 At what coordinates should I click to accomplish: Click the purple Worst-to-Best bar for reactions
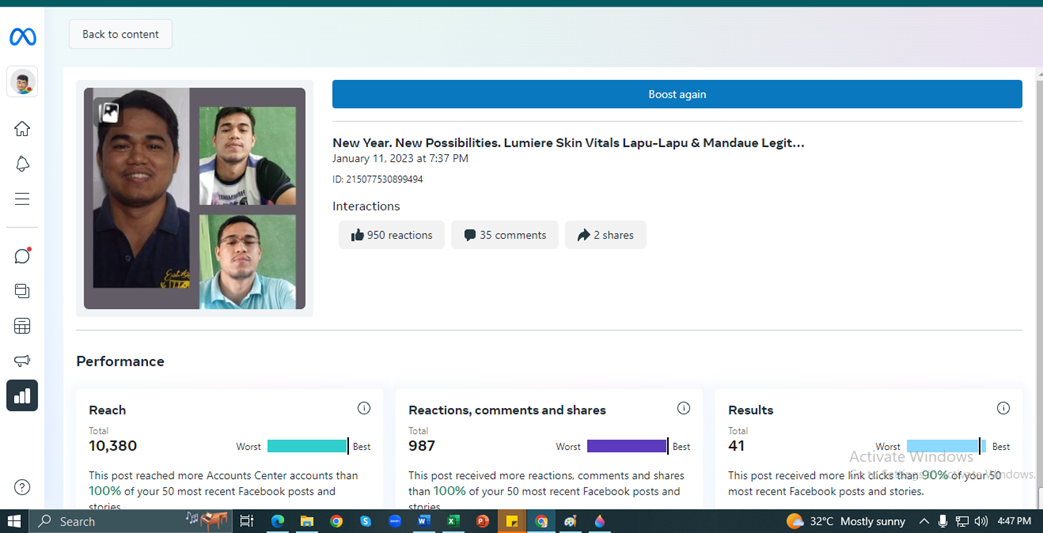tap(627, 446)
